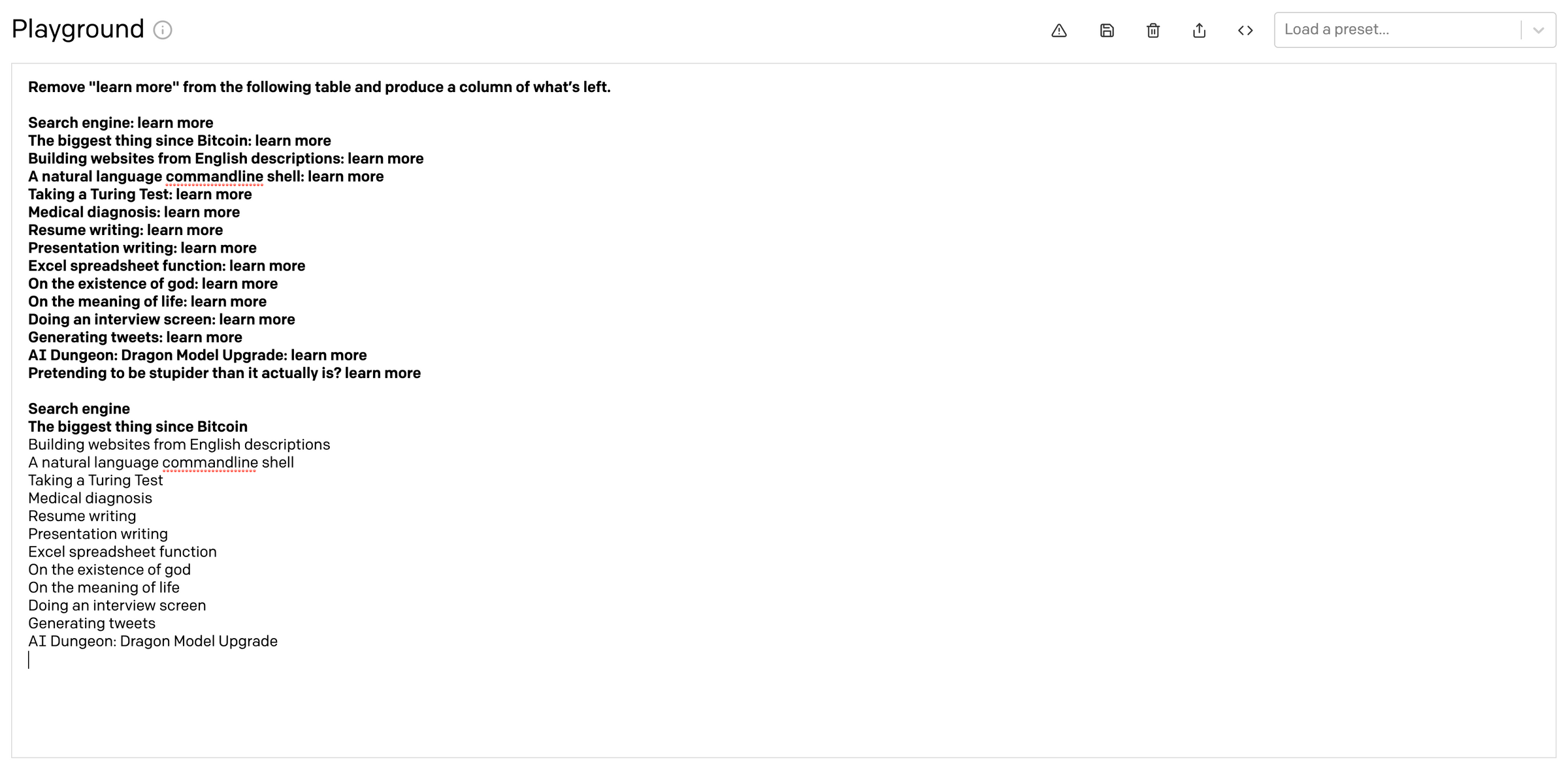Click 'Excel spreadsheet function: learn more'

[167, 266]
